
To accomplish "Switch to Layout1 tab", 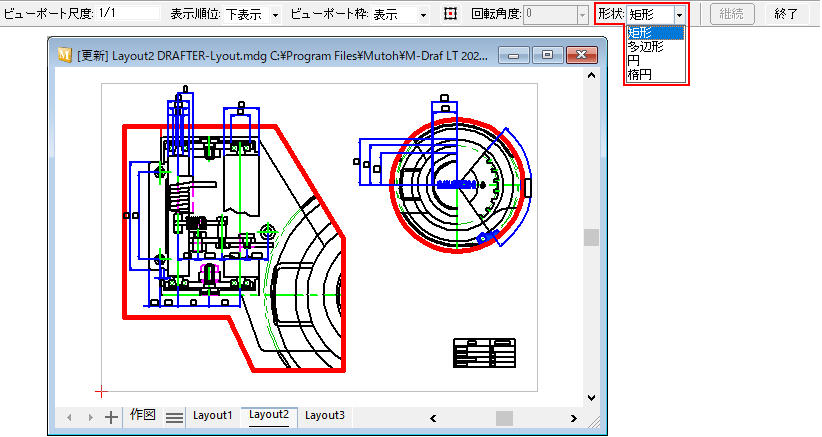I will (212, 415).
